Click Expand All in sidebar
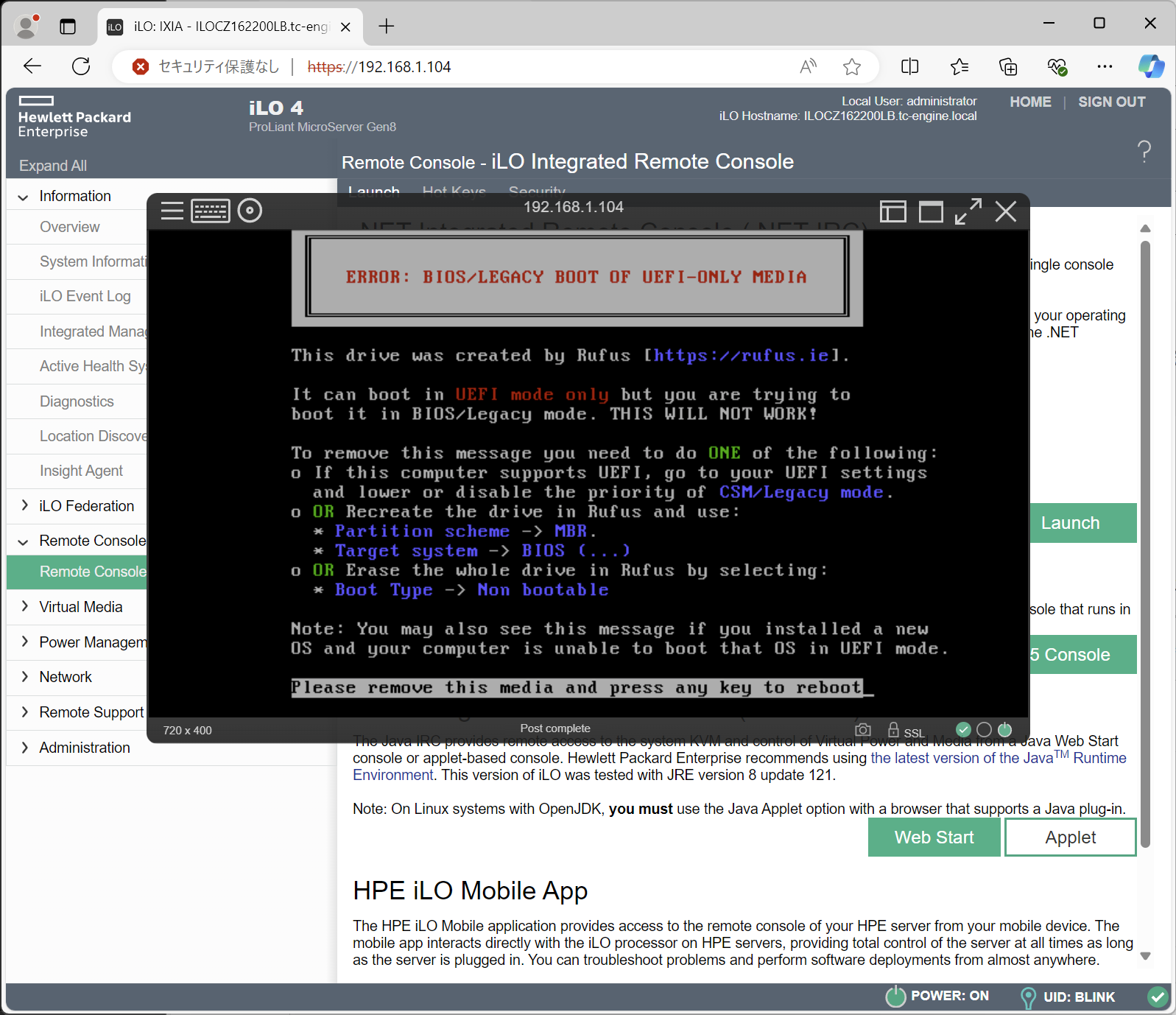Viewport: 1176px width, 1015px height. pos(53,166)
